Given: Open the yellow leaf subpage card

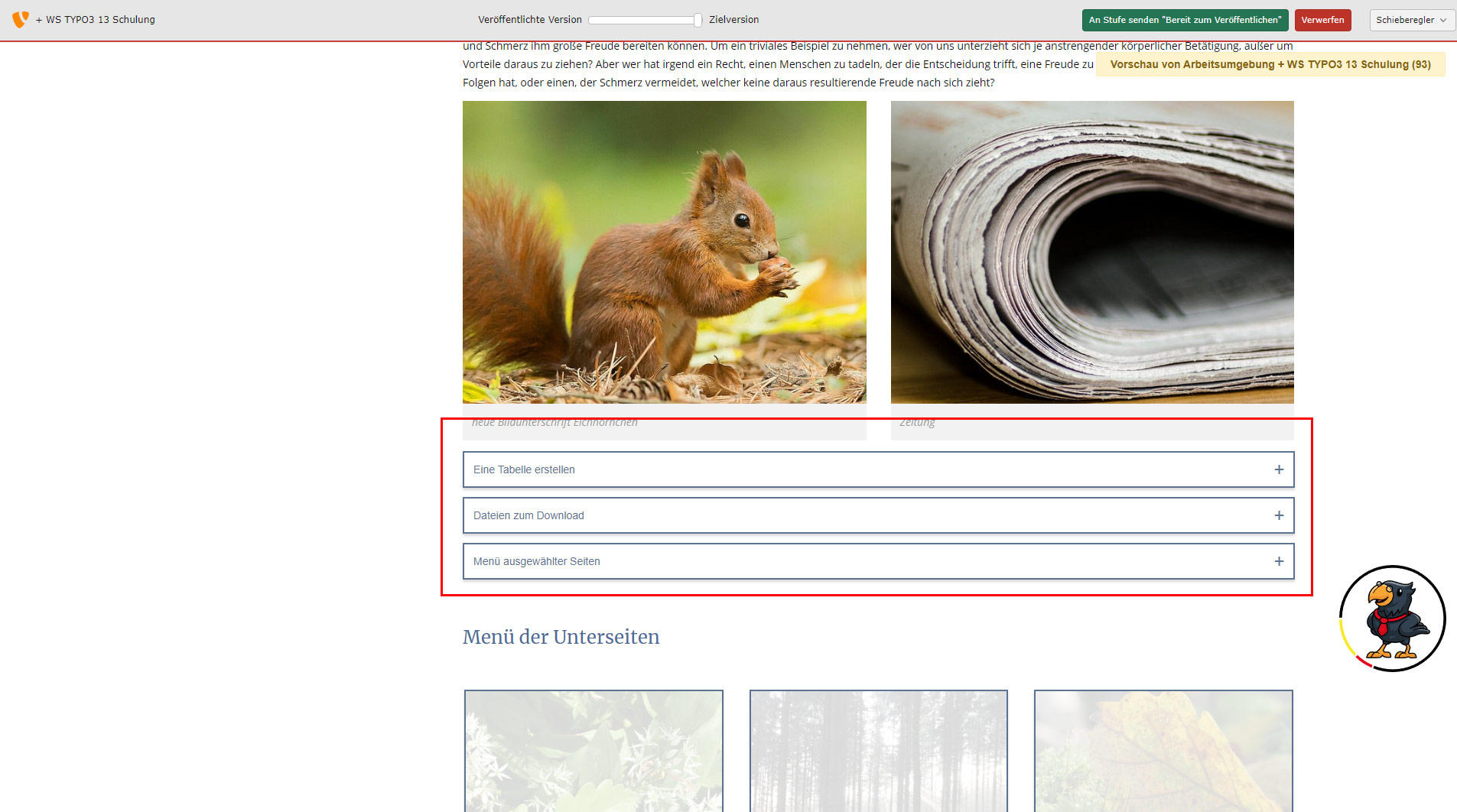Looking at the screenshot, I should tap(1163, 751).
